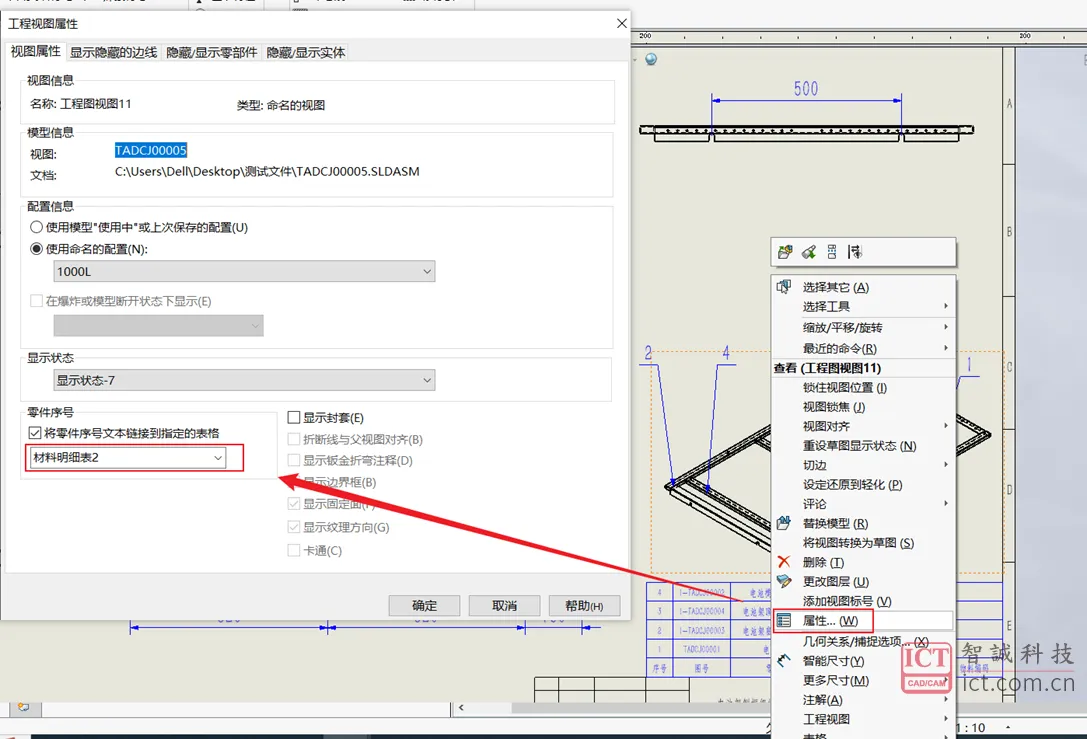Image resolution: width=1087 pixels, height=739 pixels.
Task: Click the 确定 button
Action: click(x=424, y=605)
